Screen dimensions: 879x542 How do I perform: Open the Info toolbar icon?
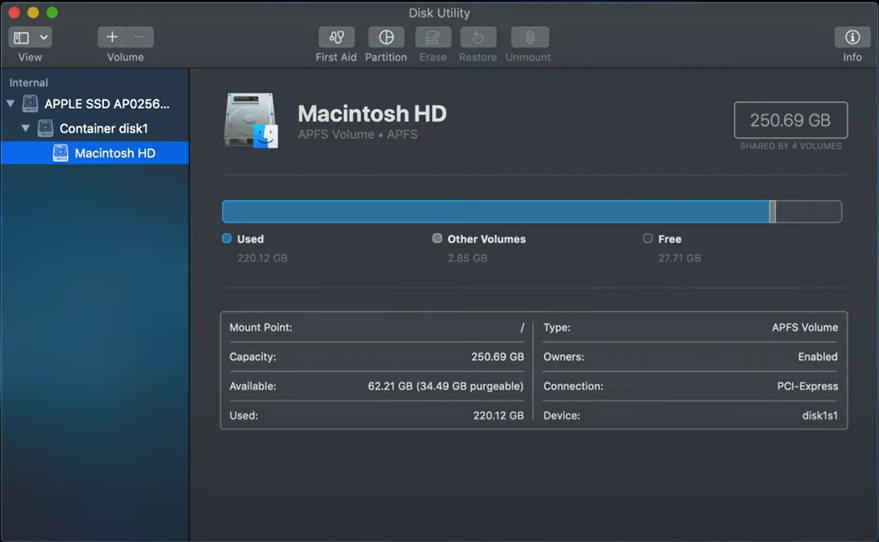[x=852, y=37]
